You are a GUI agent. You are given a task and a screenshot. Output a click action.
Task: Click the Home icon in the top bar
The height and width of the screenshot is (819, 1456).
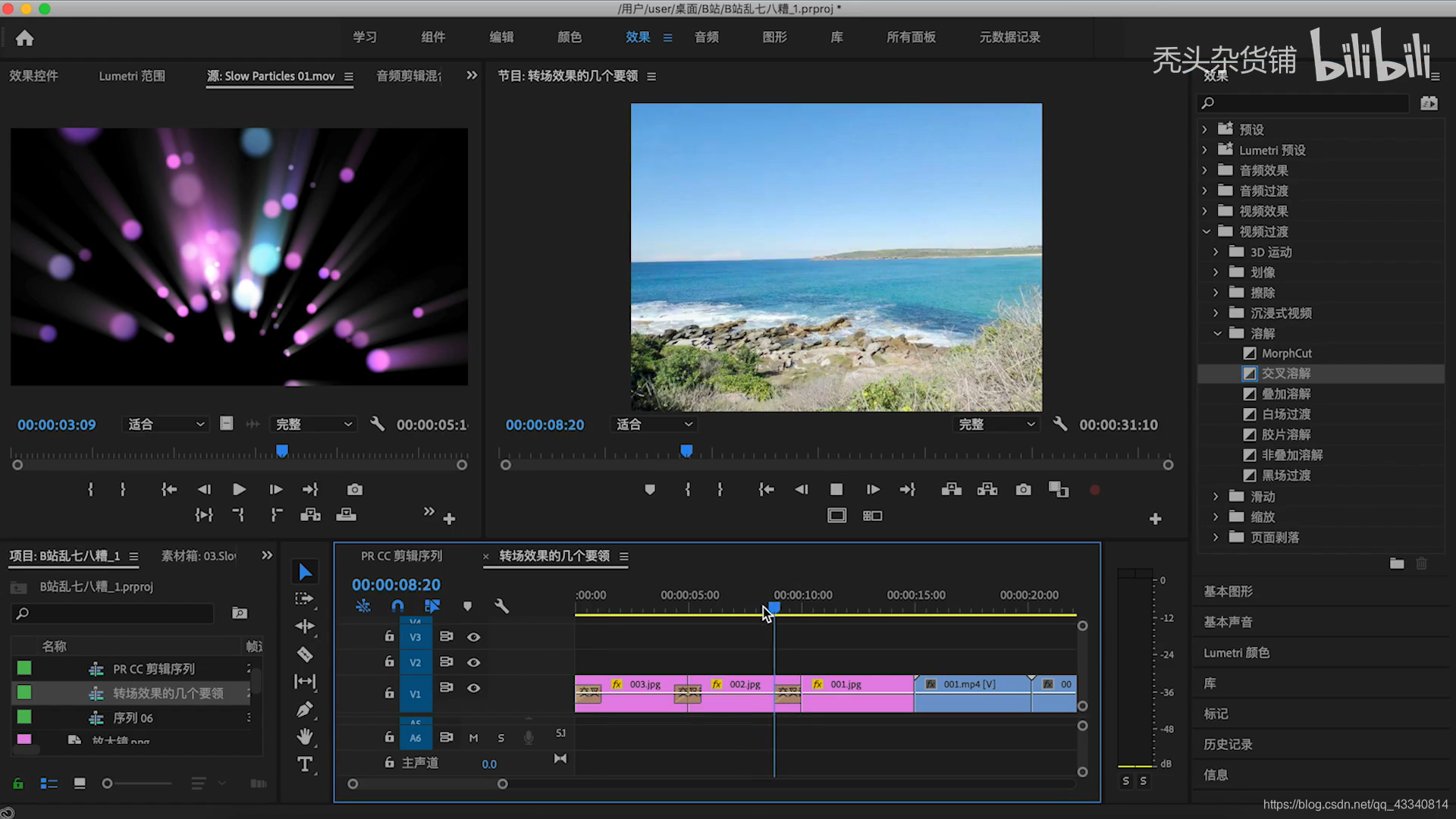25,38
